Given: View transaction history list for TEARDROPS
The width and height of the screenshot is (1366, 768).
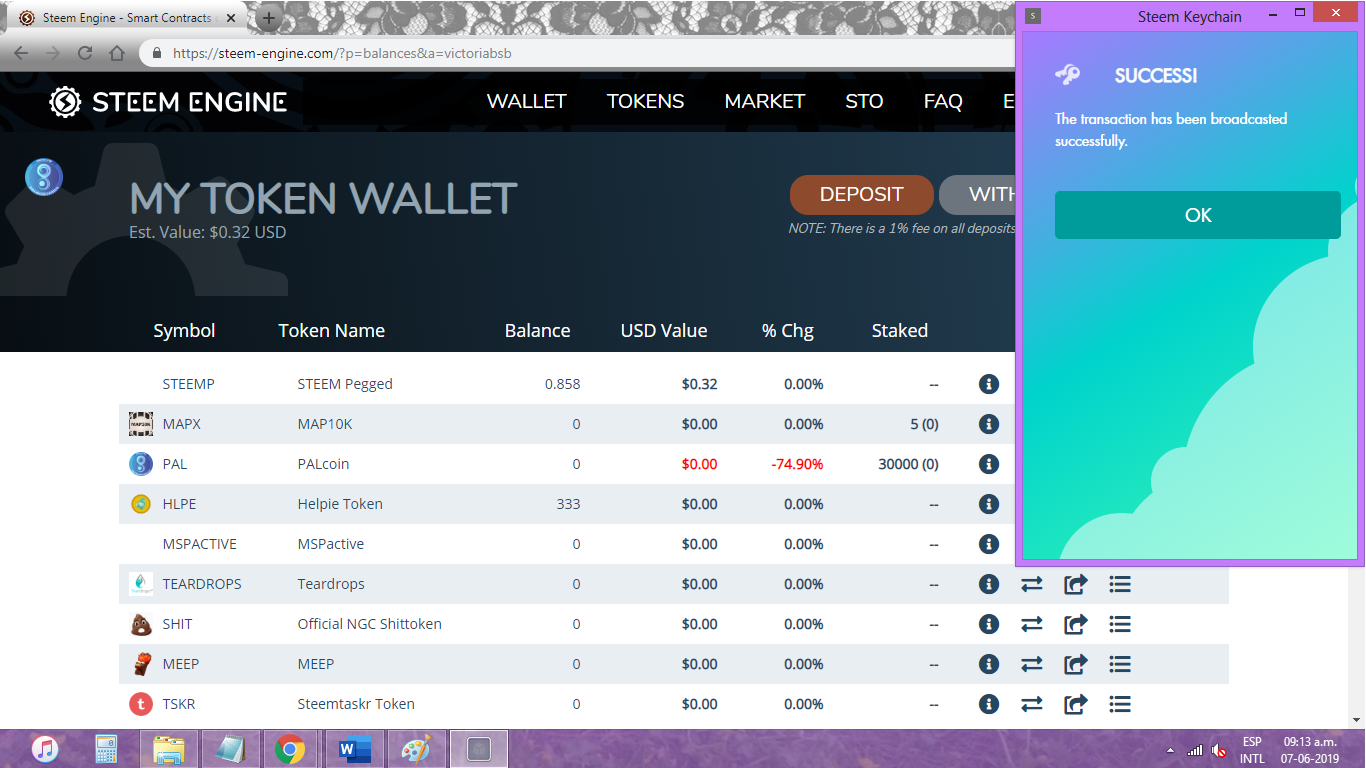Looking at the screenshot, I should click(x=1120, y=584).
